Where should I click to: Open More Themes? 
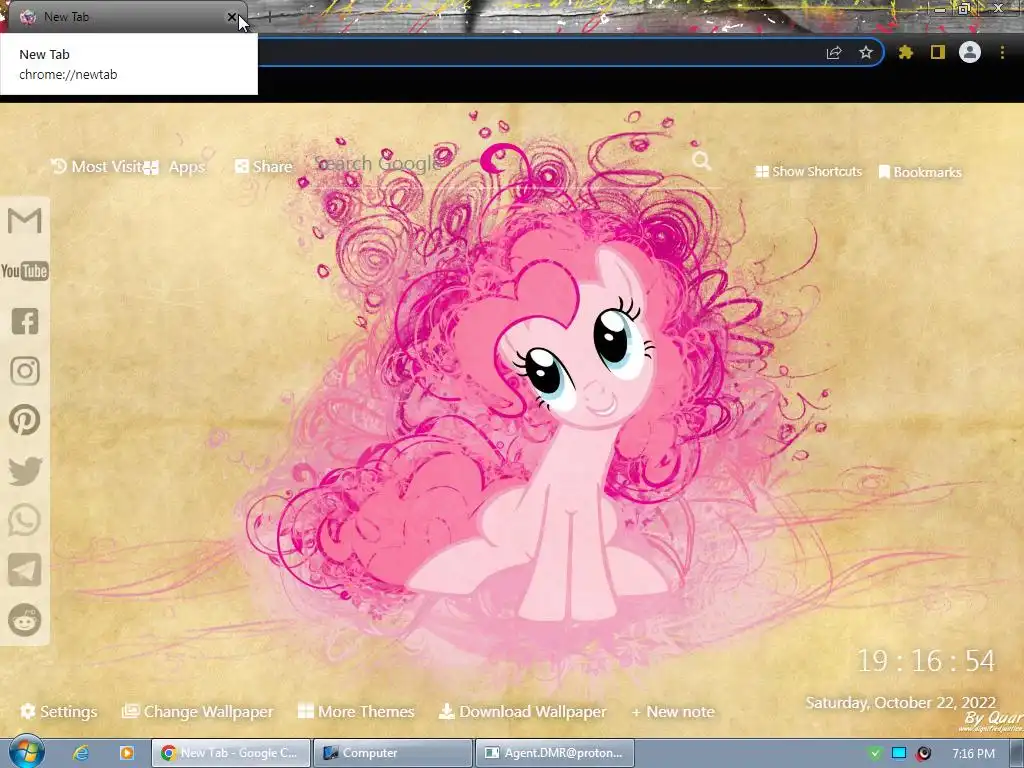[356, 712]
